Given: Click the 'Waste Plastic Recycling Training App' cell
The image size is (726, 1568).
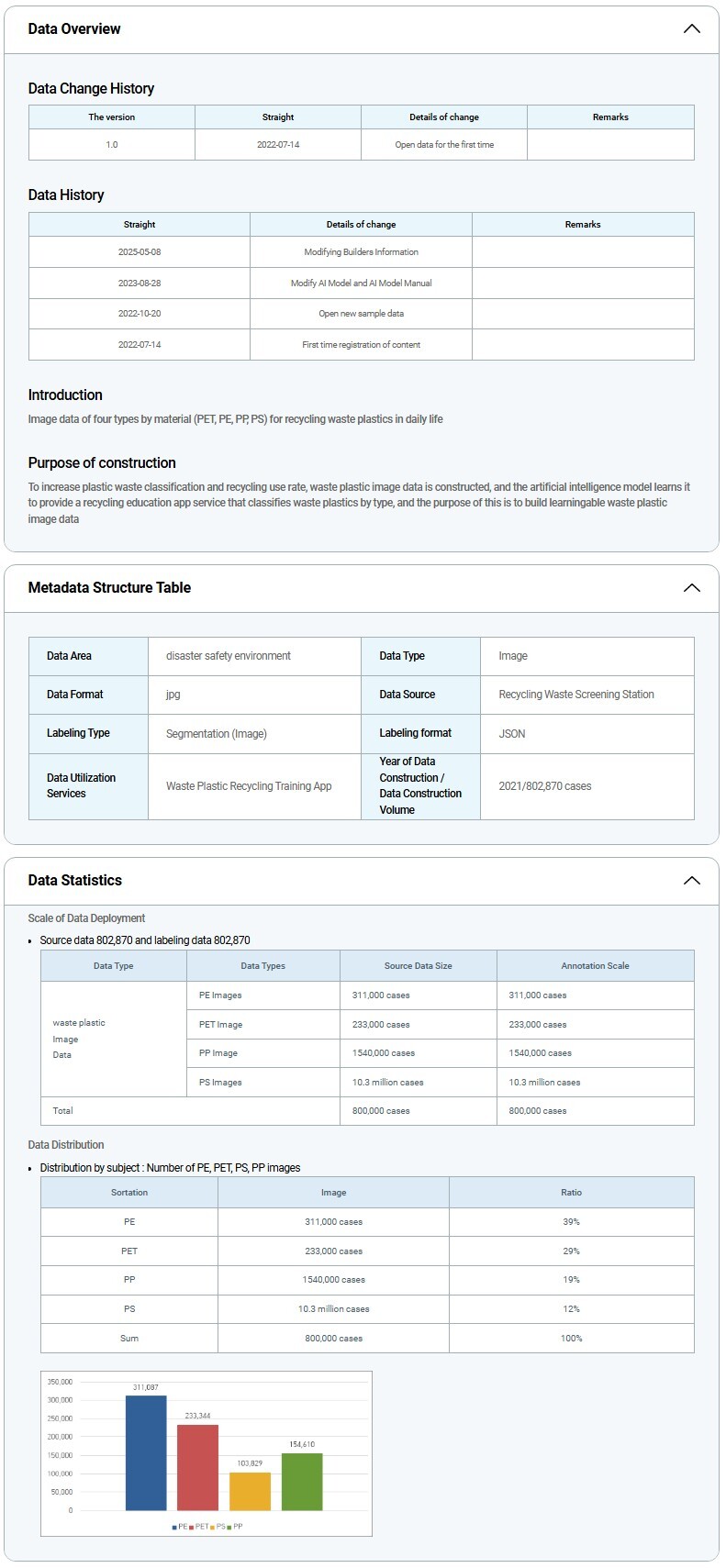Looking at the screenshot, I should tap(249, 785).
